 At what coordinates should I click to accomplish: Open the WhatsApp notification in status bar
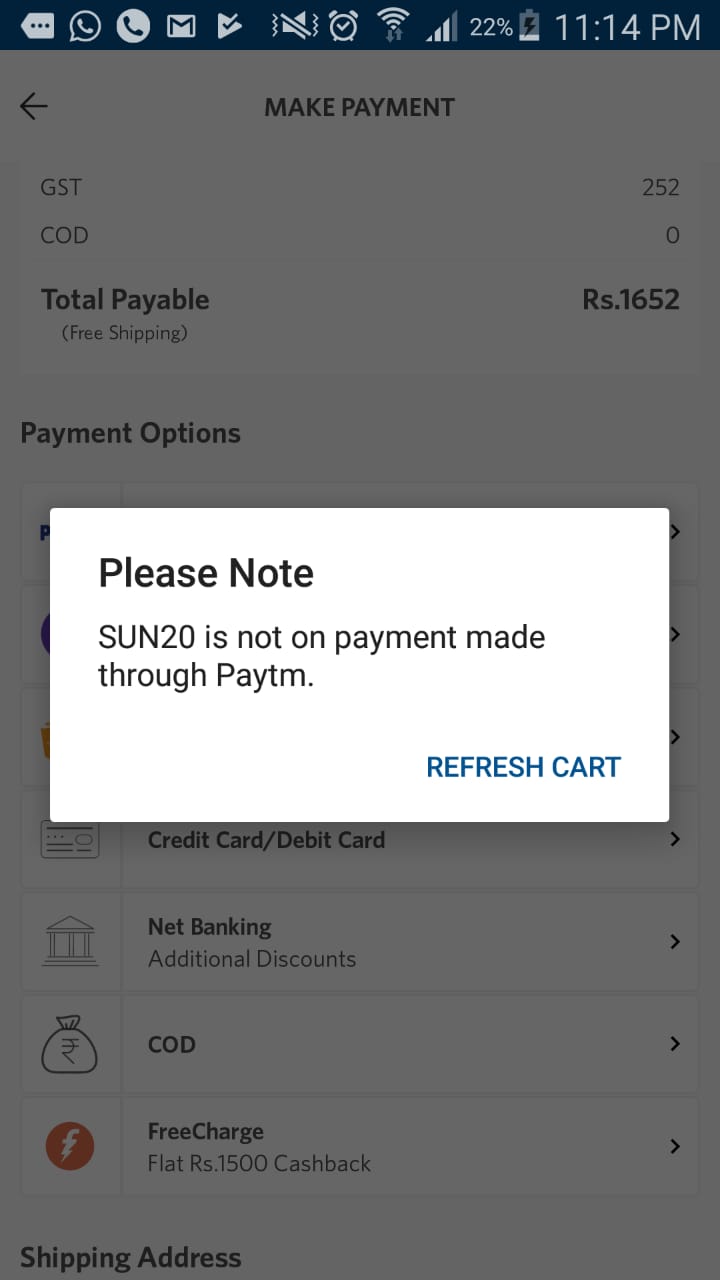pos(85,27)
